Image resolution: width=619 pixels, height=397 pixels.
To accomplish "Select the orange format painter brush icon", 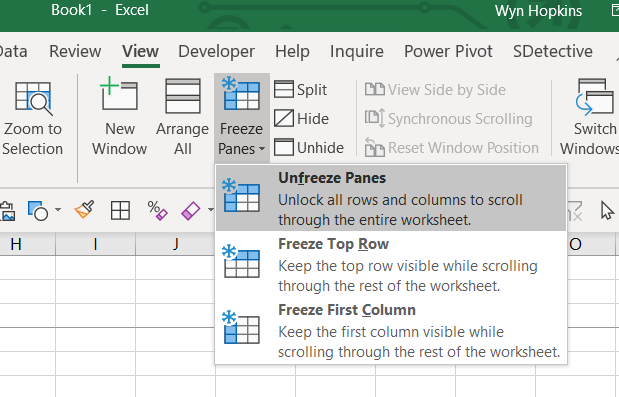I will 84,210.
